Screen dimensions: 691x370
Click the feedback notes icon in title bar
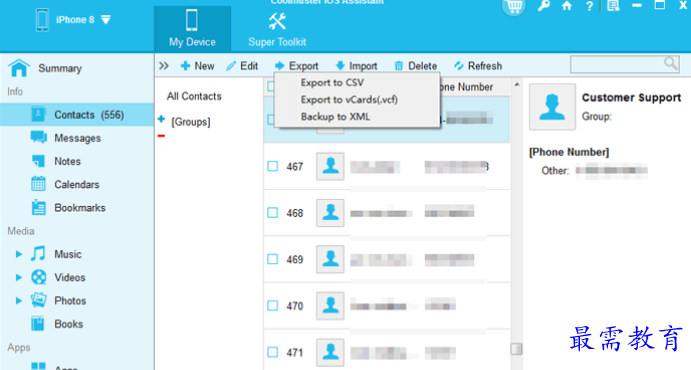click(613, 6)
